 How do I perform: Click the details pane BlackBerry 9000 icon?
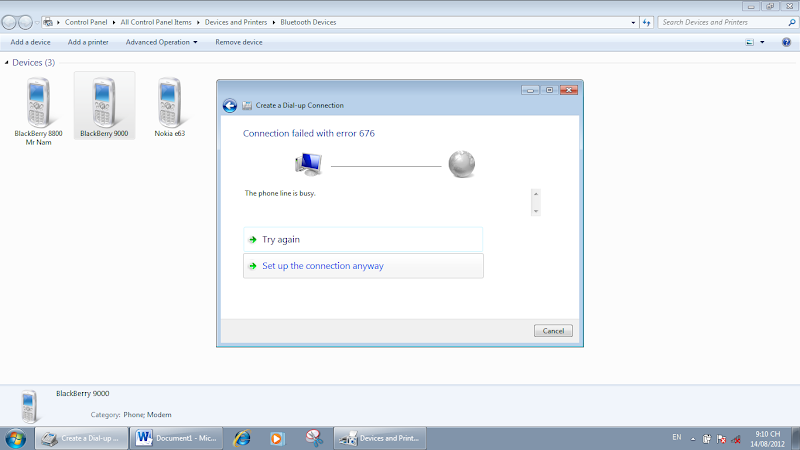29,407
